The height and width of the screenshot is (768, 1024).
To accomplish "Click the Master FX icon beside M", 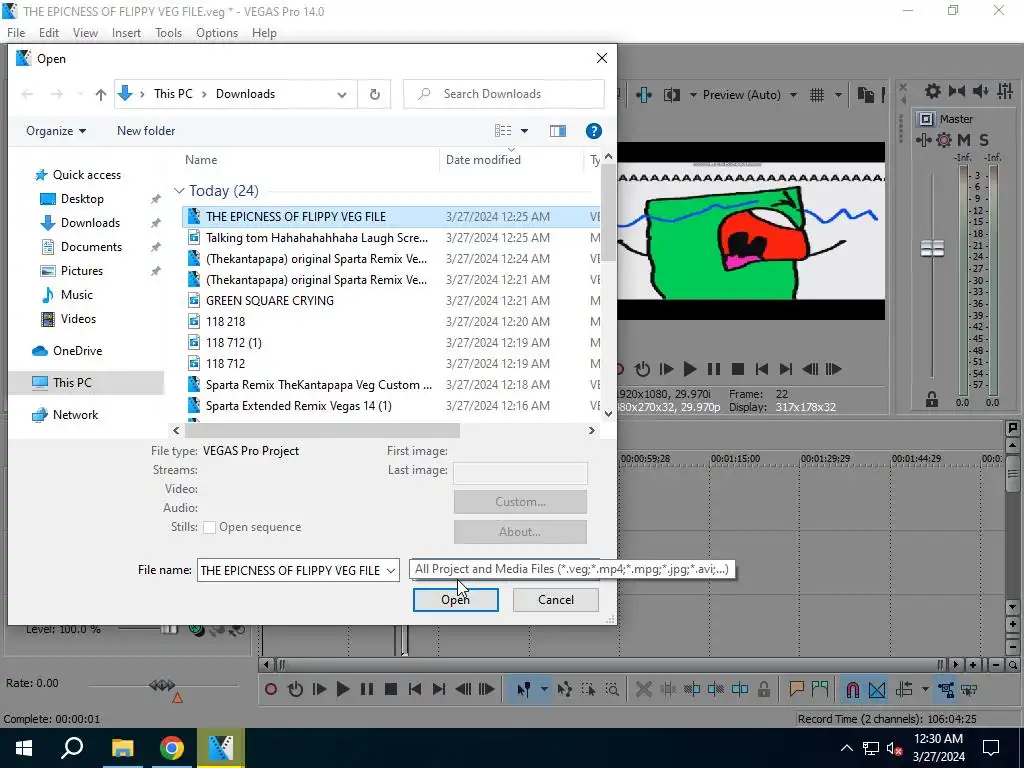I will (x=923, y=140).
